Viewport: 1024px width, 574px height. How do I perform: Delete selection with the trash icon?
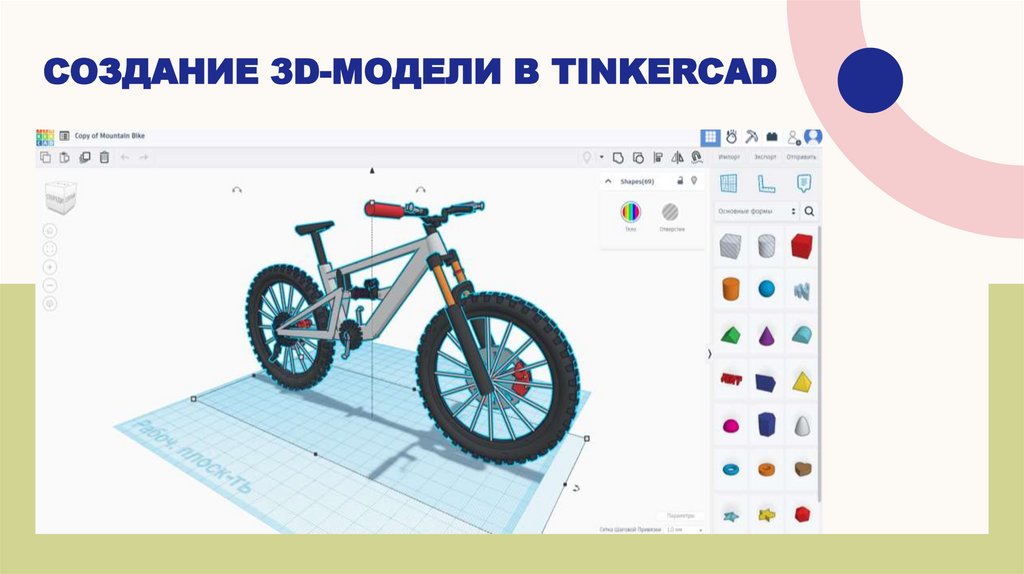click(104, 157)
